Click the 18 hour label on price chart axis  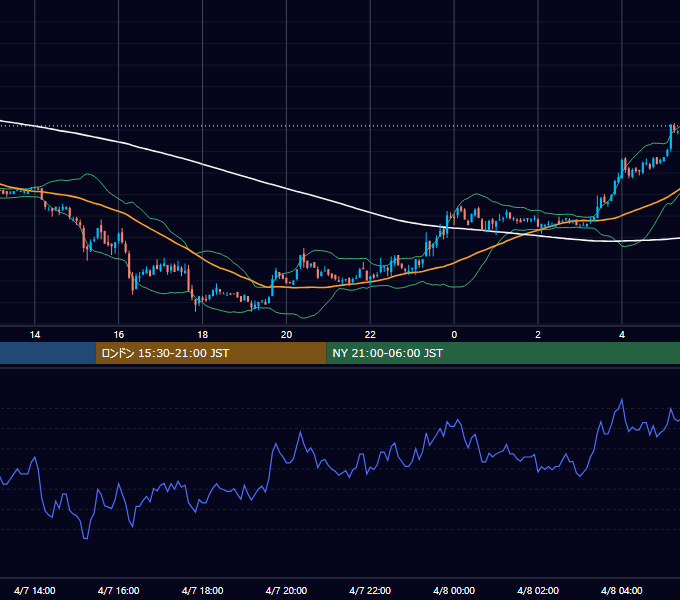pos(203,335)
